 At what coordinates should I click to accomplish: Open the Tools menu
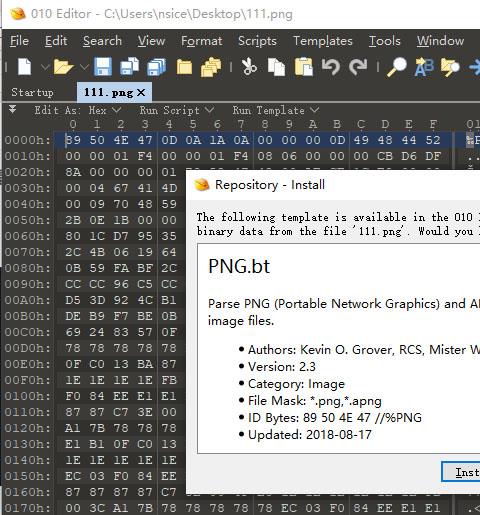click(385, 41)
